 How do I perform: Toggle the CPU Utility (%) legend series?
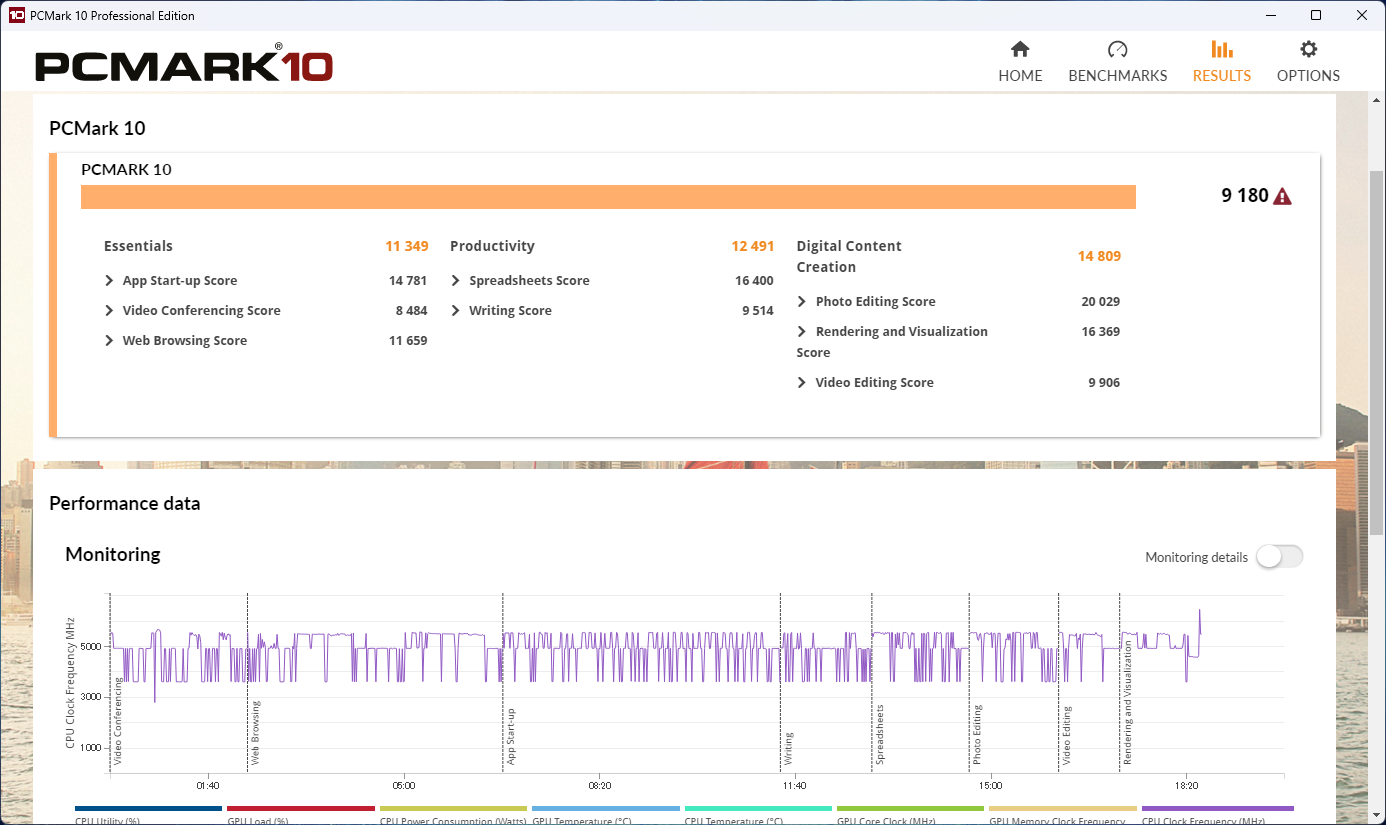(x=148, y=814)
